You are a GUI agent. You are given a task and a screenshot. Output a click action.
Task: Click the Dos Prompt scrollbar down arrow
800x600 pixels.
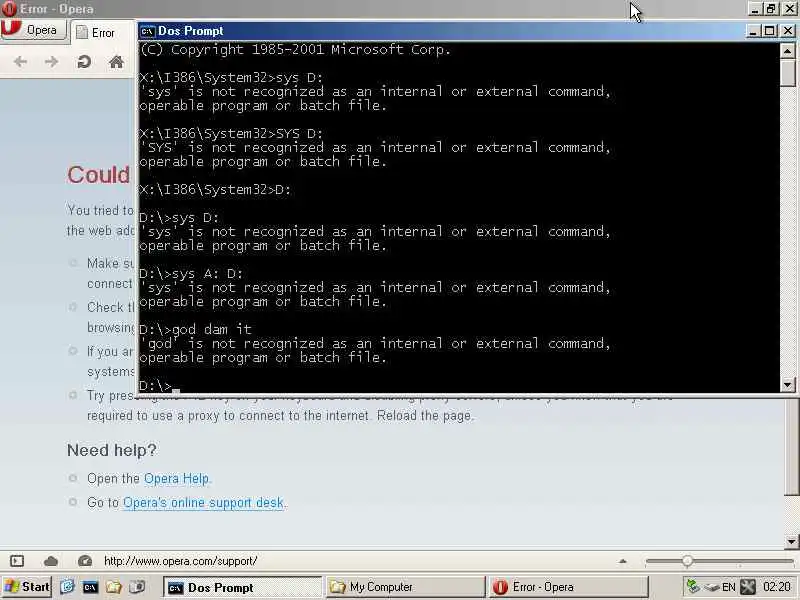787,385
